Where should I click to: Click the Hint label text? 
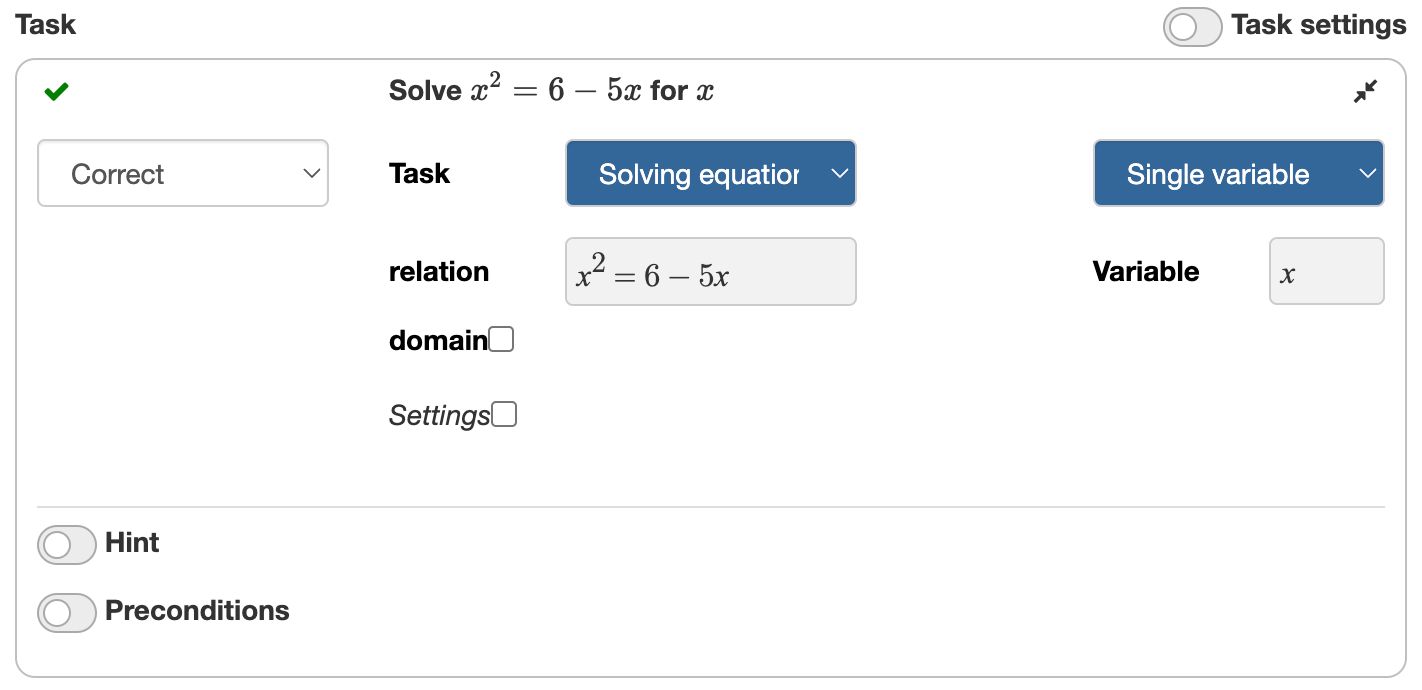coord(130,543)
